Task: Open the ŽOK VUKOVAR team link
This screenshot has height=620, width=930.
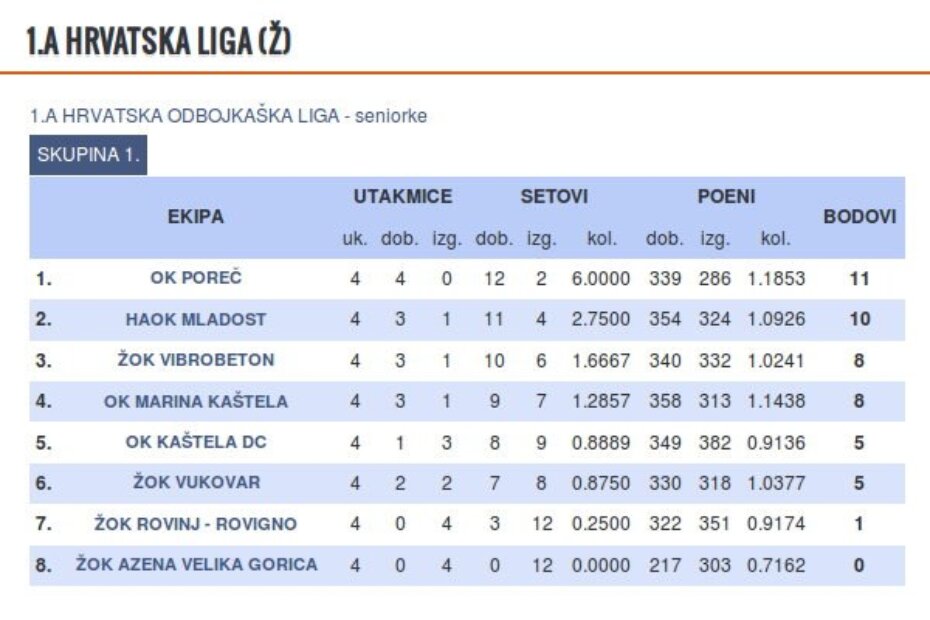Action: click(x=196, y=483)
